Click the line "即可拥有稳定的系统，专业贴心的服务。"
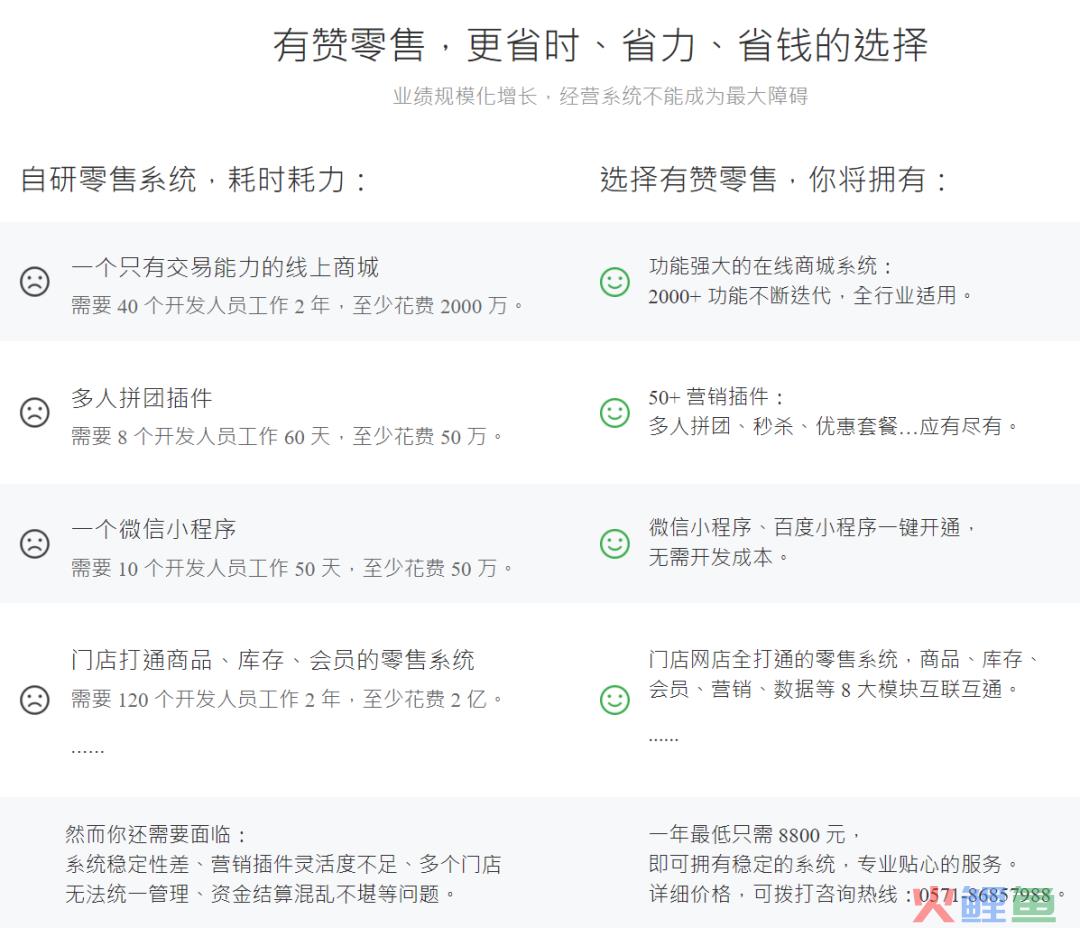 click(x=833, y=864)
